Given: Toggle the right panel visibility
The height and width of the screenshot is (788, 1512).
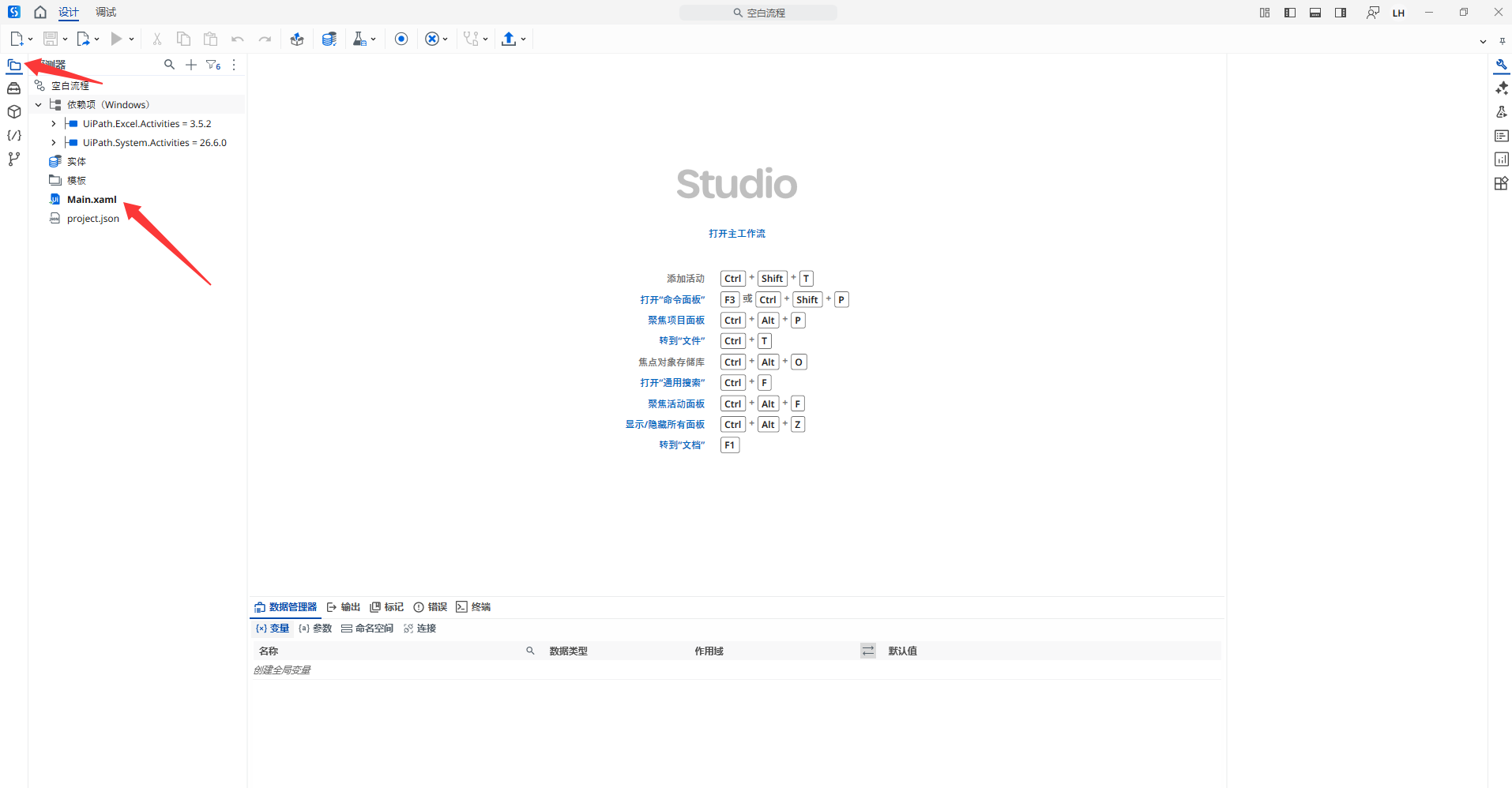Looking at the screenshot, I should 1341,13.
